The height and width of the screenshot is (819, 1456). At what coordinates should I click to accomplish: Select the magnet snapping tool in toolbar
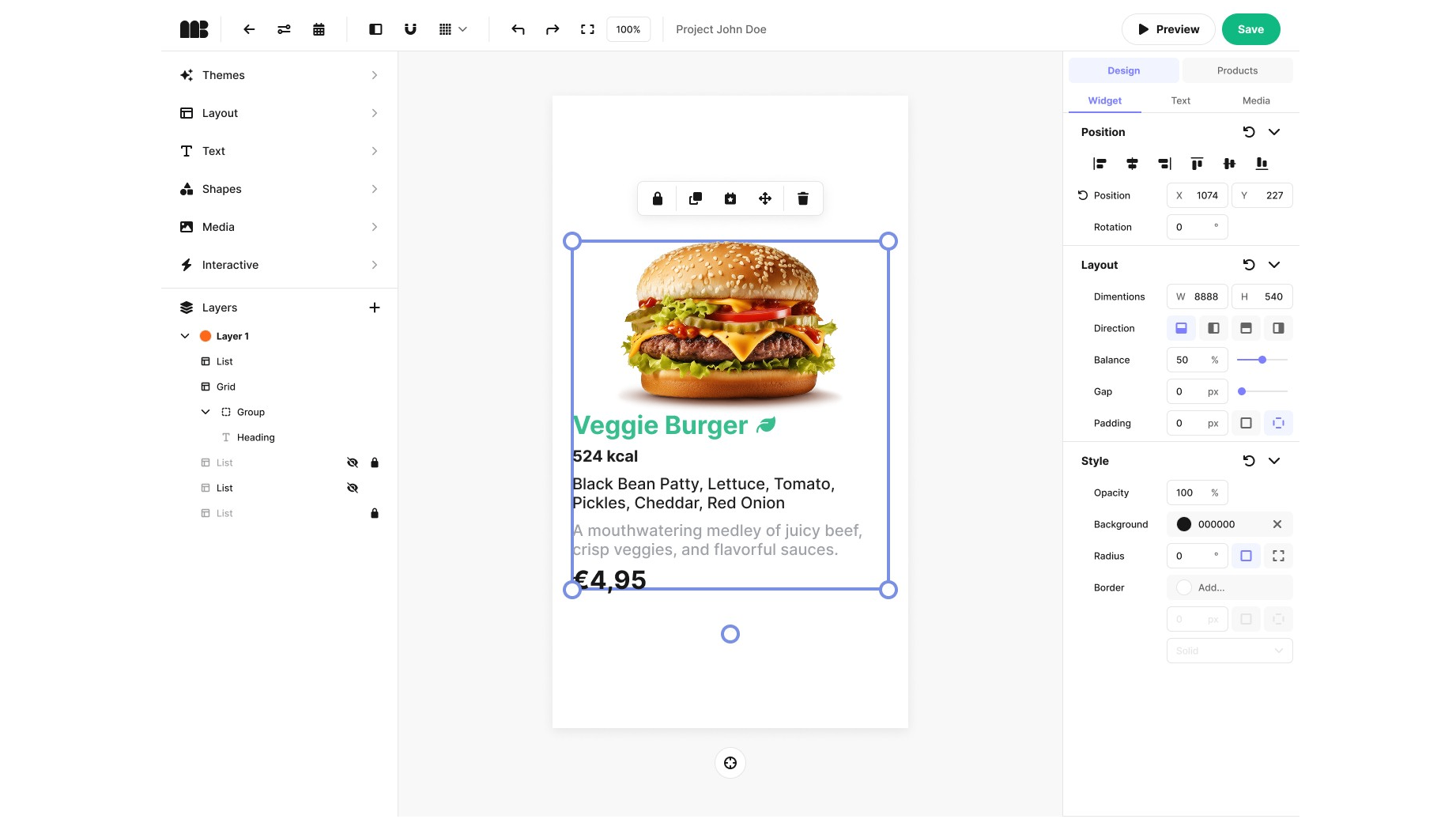point(410,29)
